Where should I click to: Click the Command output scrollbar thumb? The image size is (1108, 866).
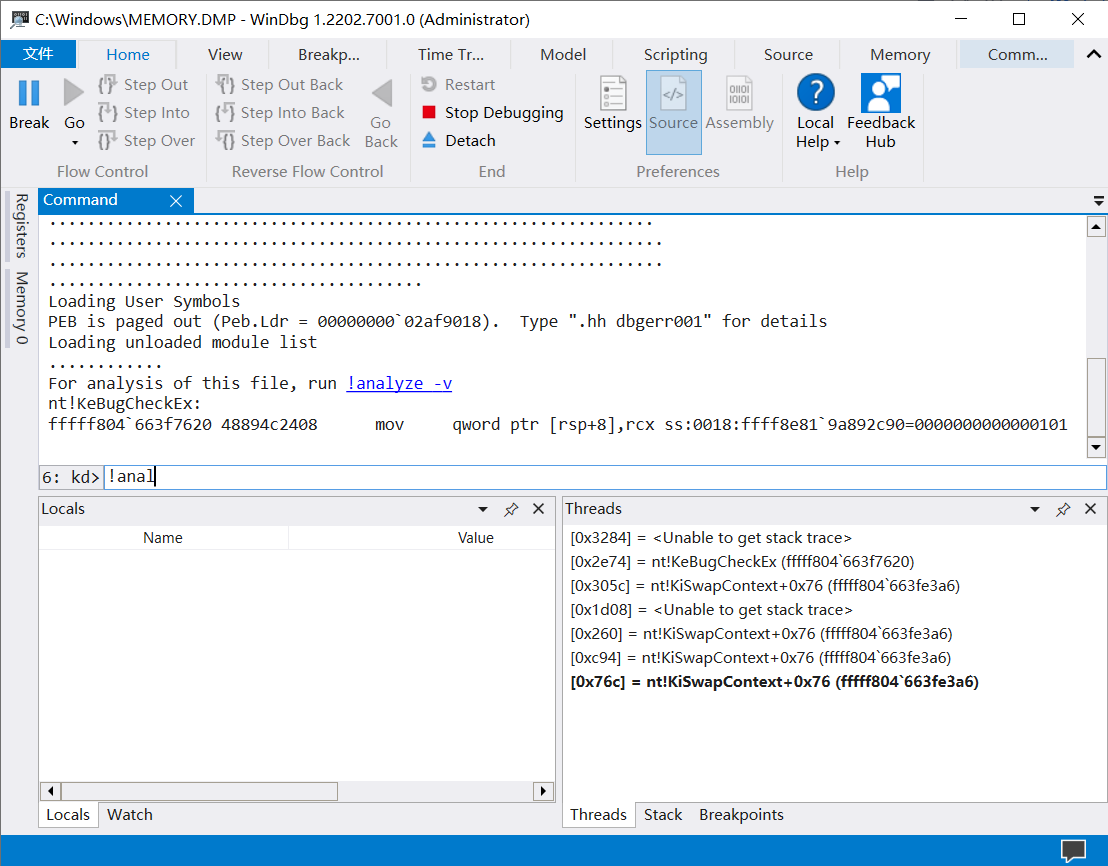tap(1096, 397)
